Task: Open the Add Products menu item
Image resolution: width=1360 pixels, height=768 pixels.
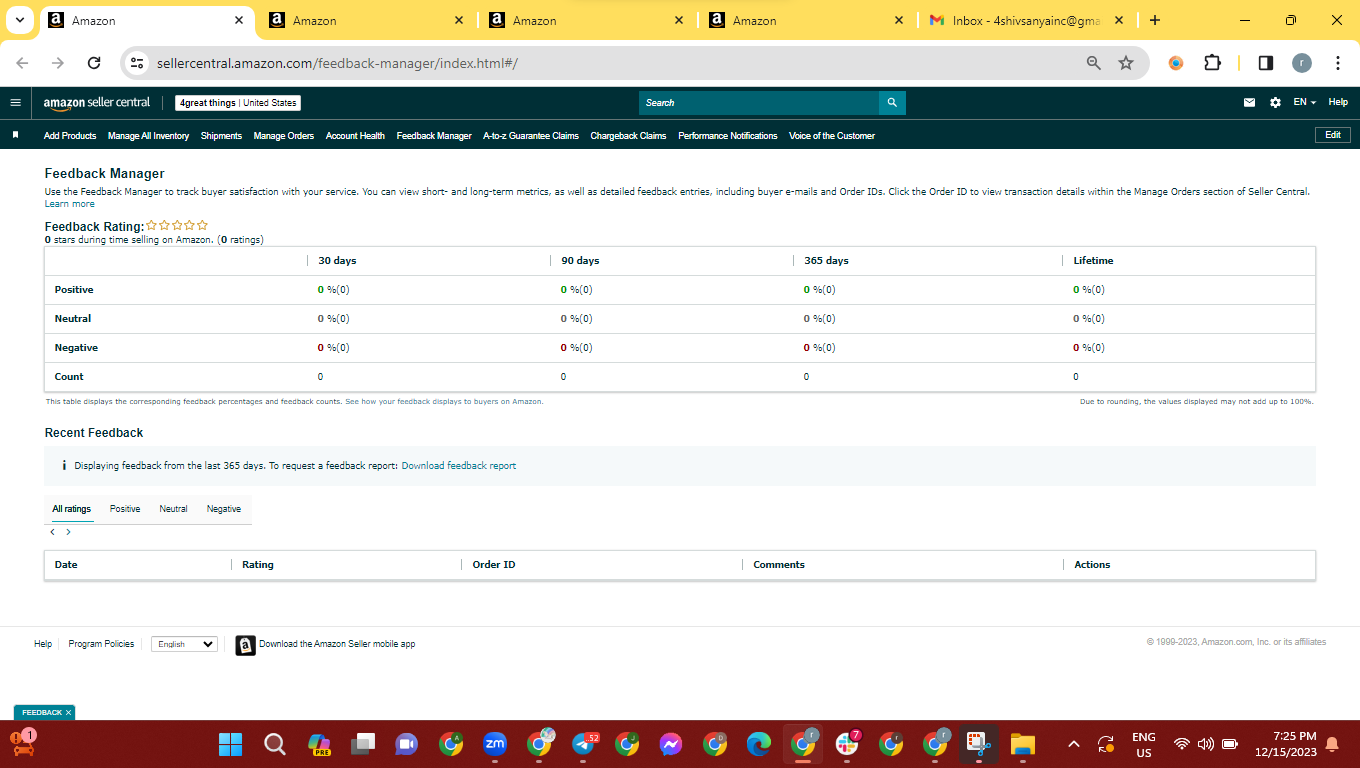Action: pos(70,136)
